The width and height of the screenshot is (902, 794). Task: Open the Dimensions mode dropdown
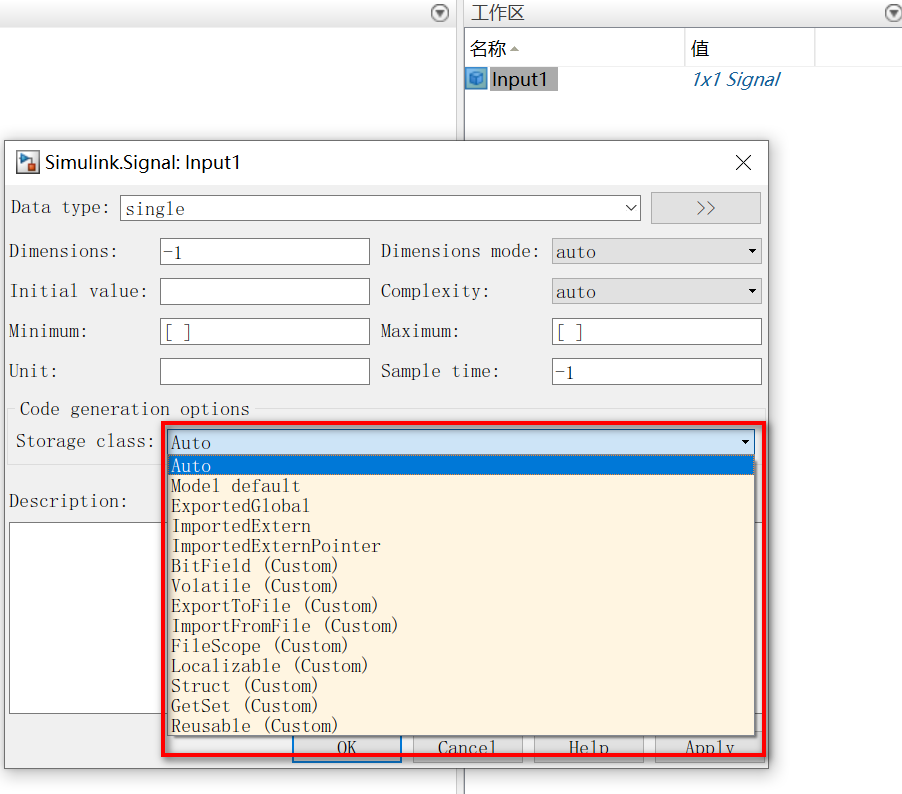pyautogui.click(x=656, y=251)
